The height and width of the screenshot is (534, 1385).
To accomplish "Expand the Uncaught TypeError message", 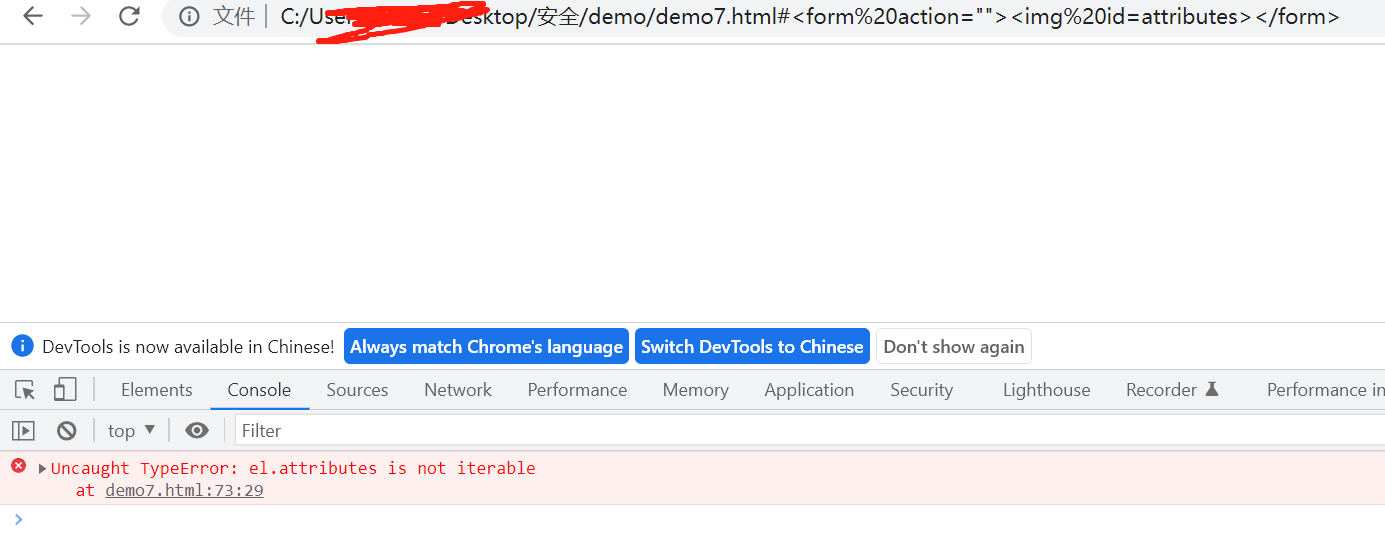I will click(x=42, y=468).
